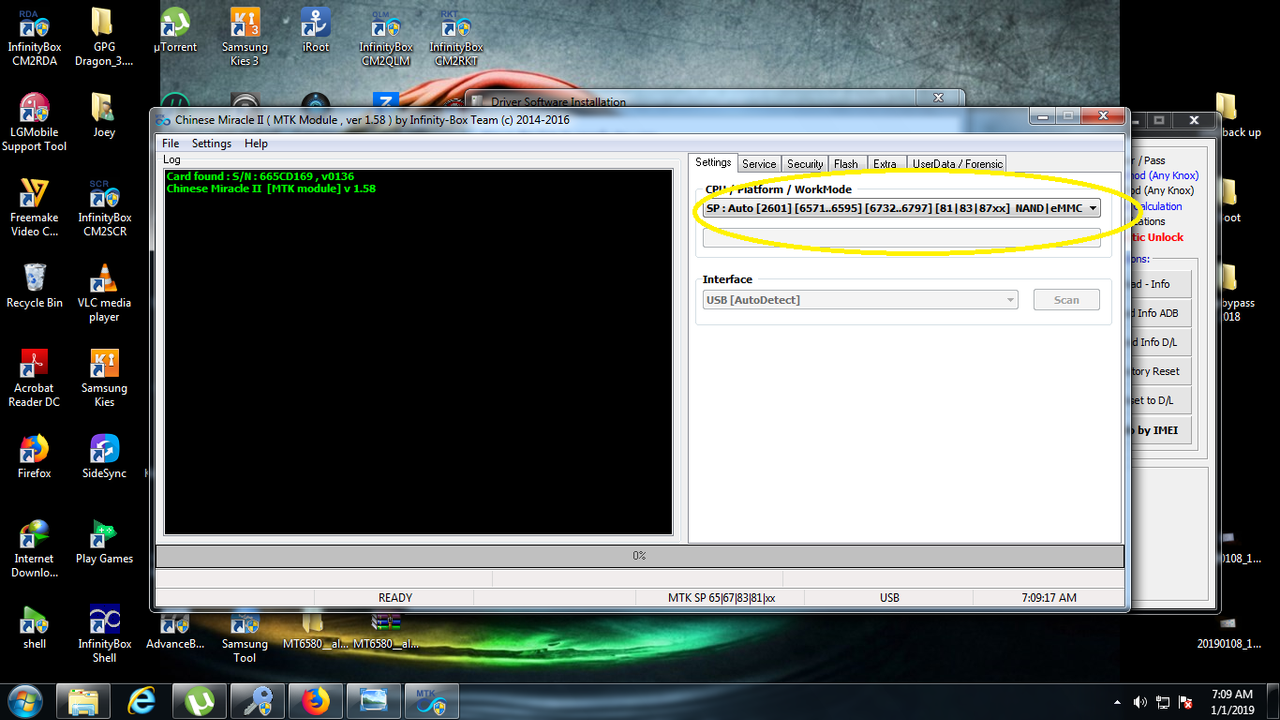Open the Help menu
Screen dimensions: 1280x720
point(256,144)
